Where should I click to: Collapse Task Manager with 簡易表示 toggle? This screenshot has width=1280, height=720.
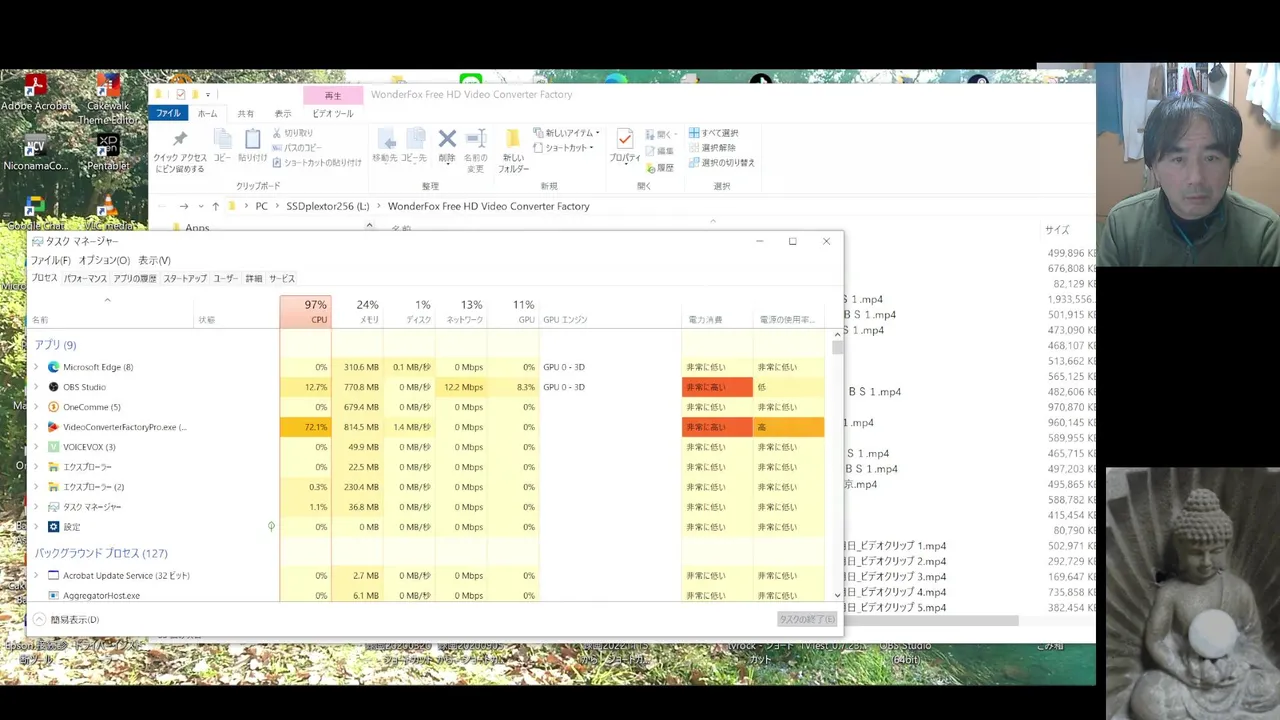click(x=66, y=620)
